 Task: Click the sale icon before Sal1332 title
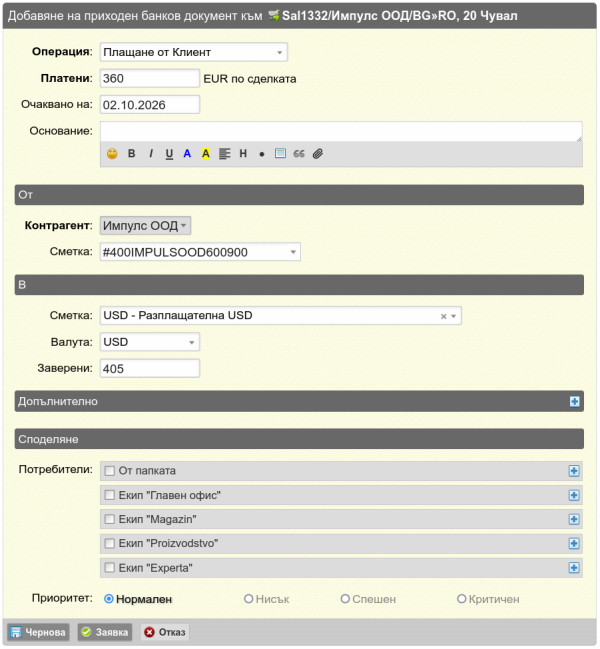point(274,16)
